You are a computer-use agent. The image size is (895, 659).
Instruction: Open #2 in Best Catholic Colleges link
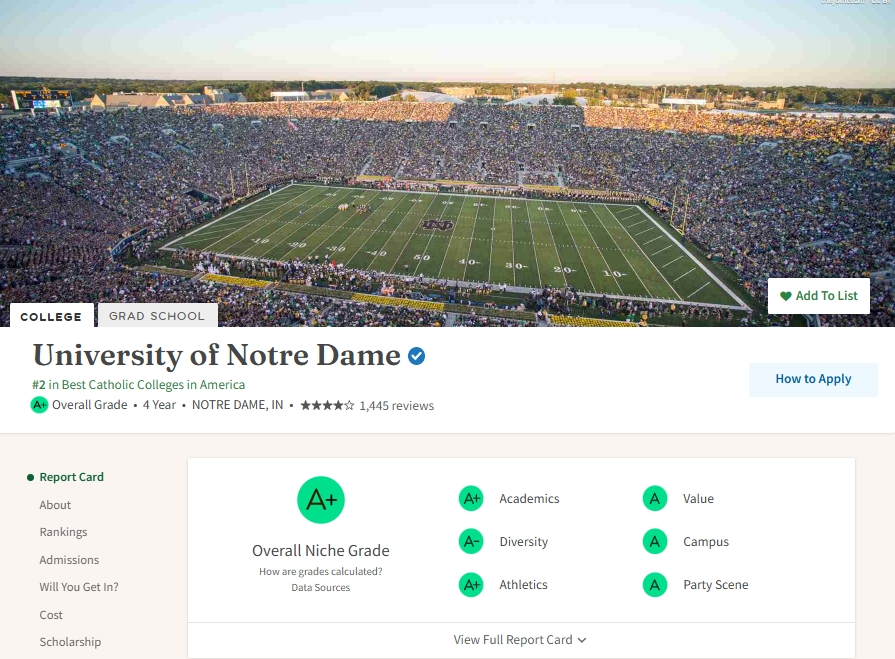tap(139, 385)
